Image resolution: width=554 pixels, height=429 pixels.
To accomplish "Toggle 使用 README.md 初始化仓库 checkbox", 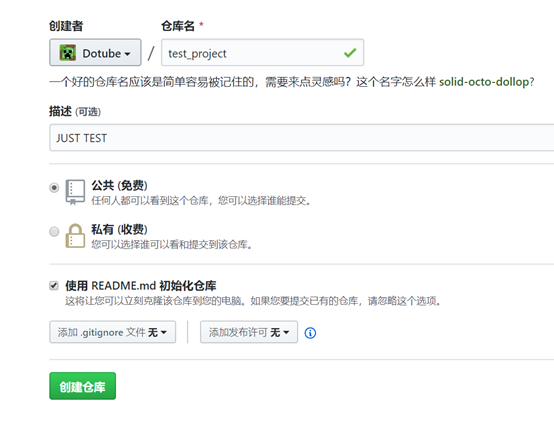I will pos(54,286).
